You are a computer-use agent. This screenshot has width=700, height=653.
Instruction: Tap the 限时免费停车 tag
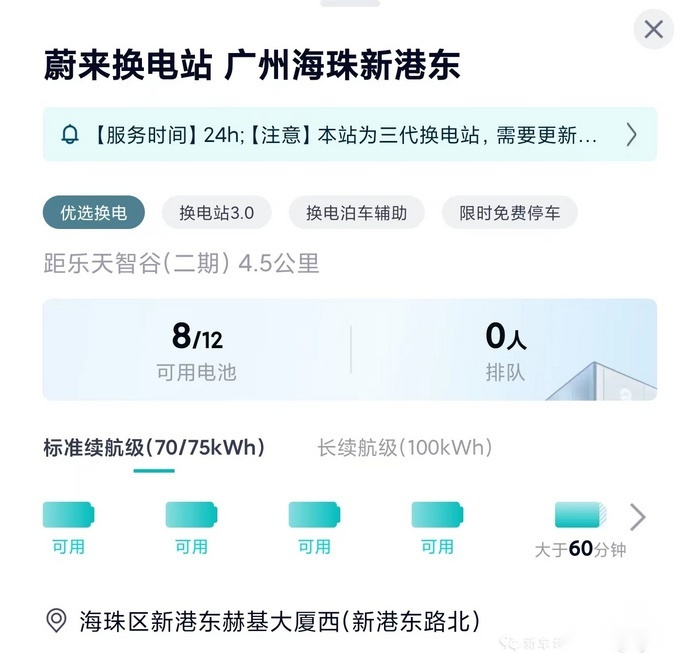509,212
